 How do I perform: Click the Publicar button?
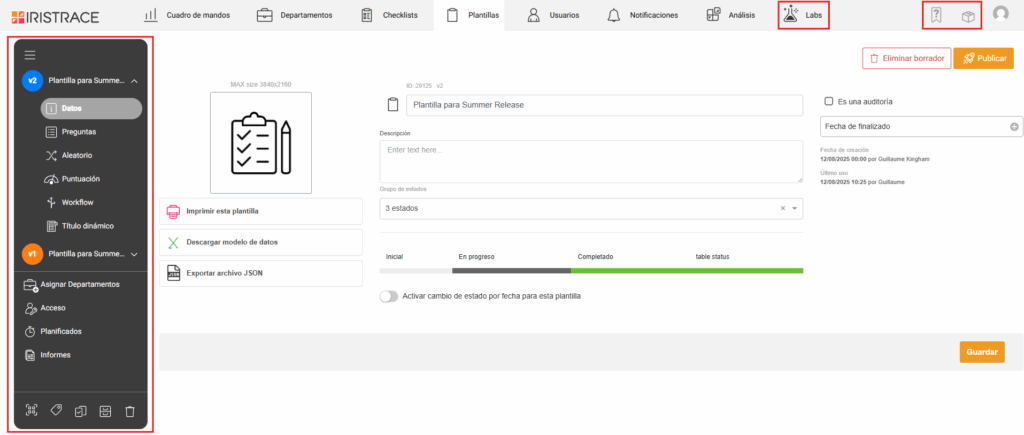[983, 59]
